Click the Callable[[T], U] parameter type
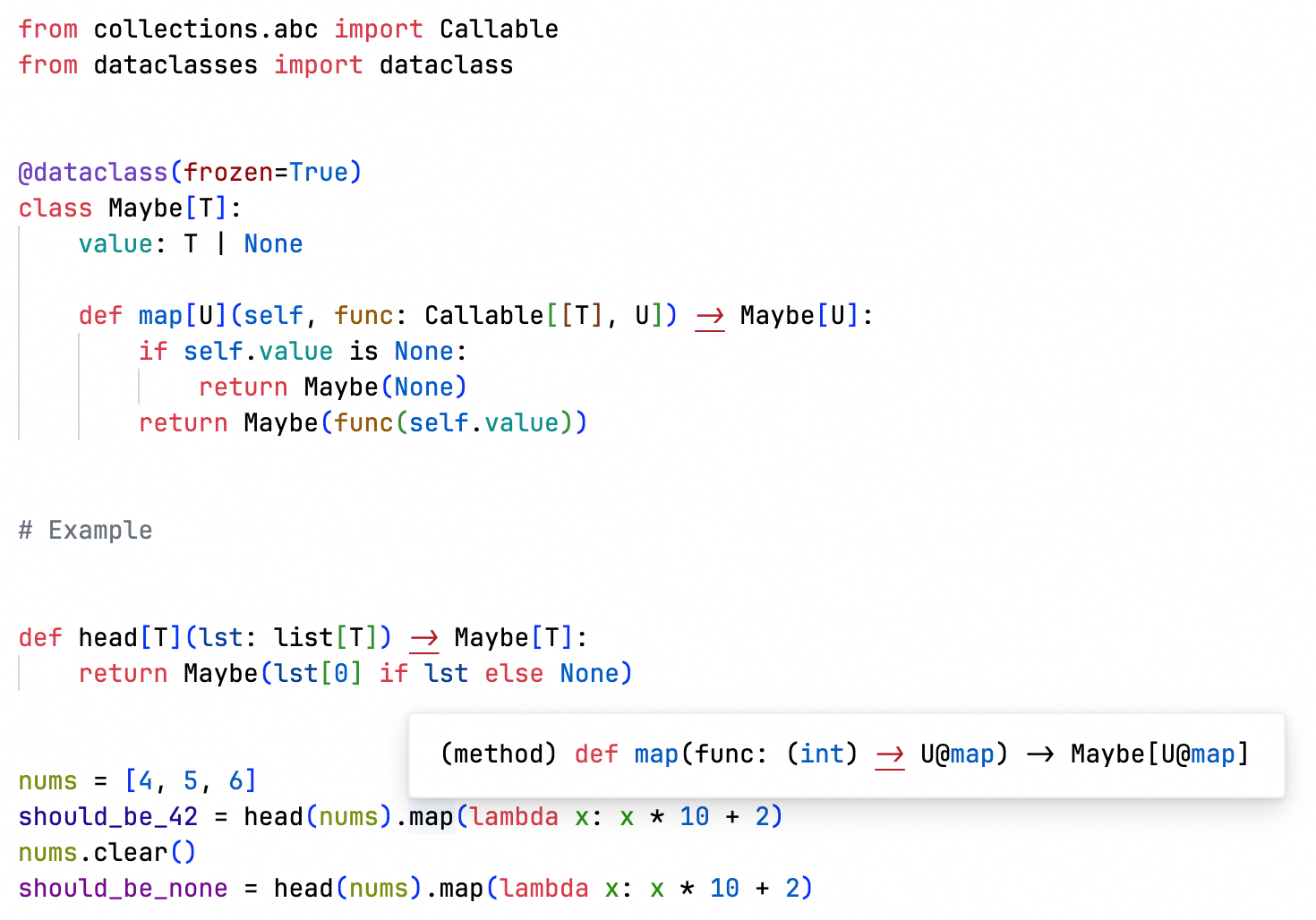Viewport: 1316px width, 920px height. [546, 315]
